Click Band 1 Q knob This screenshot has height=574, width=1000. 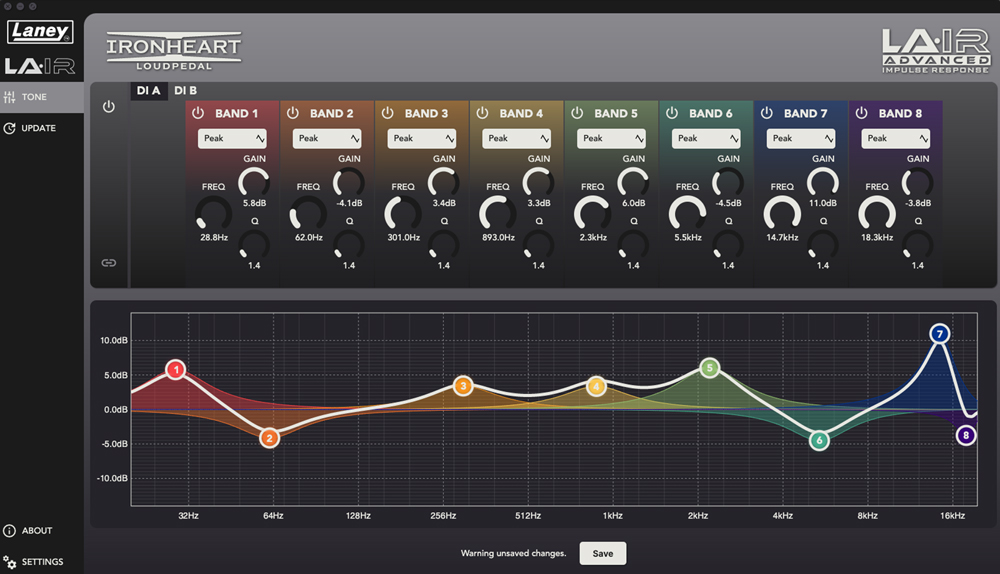coord(254,245)
